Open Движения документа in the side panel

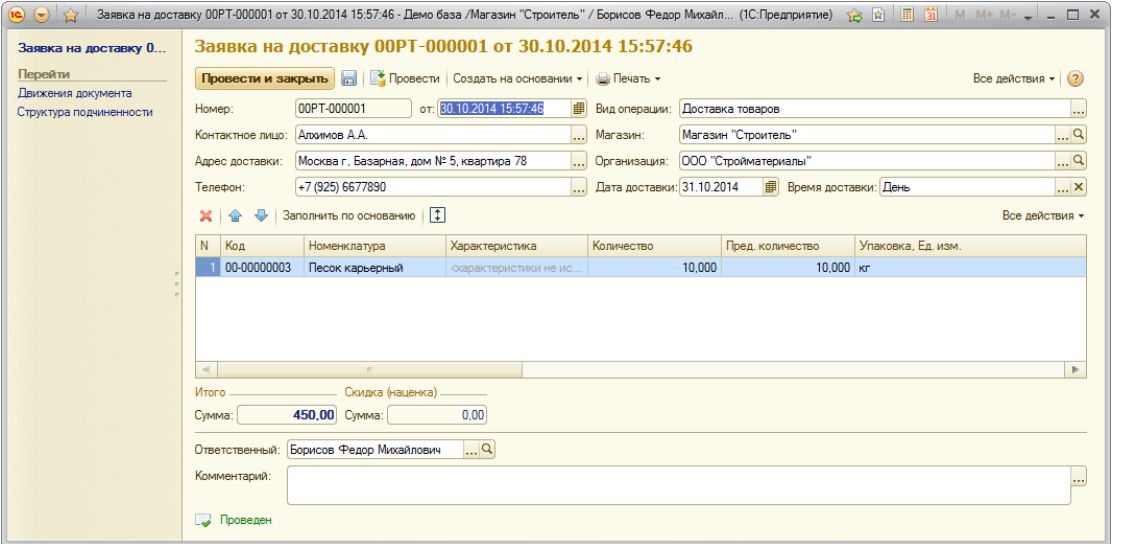click(x=74, y=93)
